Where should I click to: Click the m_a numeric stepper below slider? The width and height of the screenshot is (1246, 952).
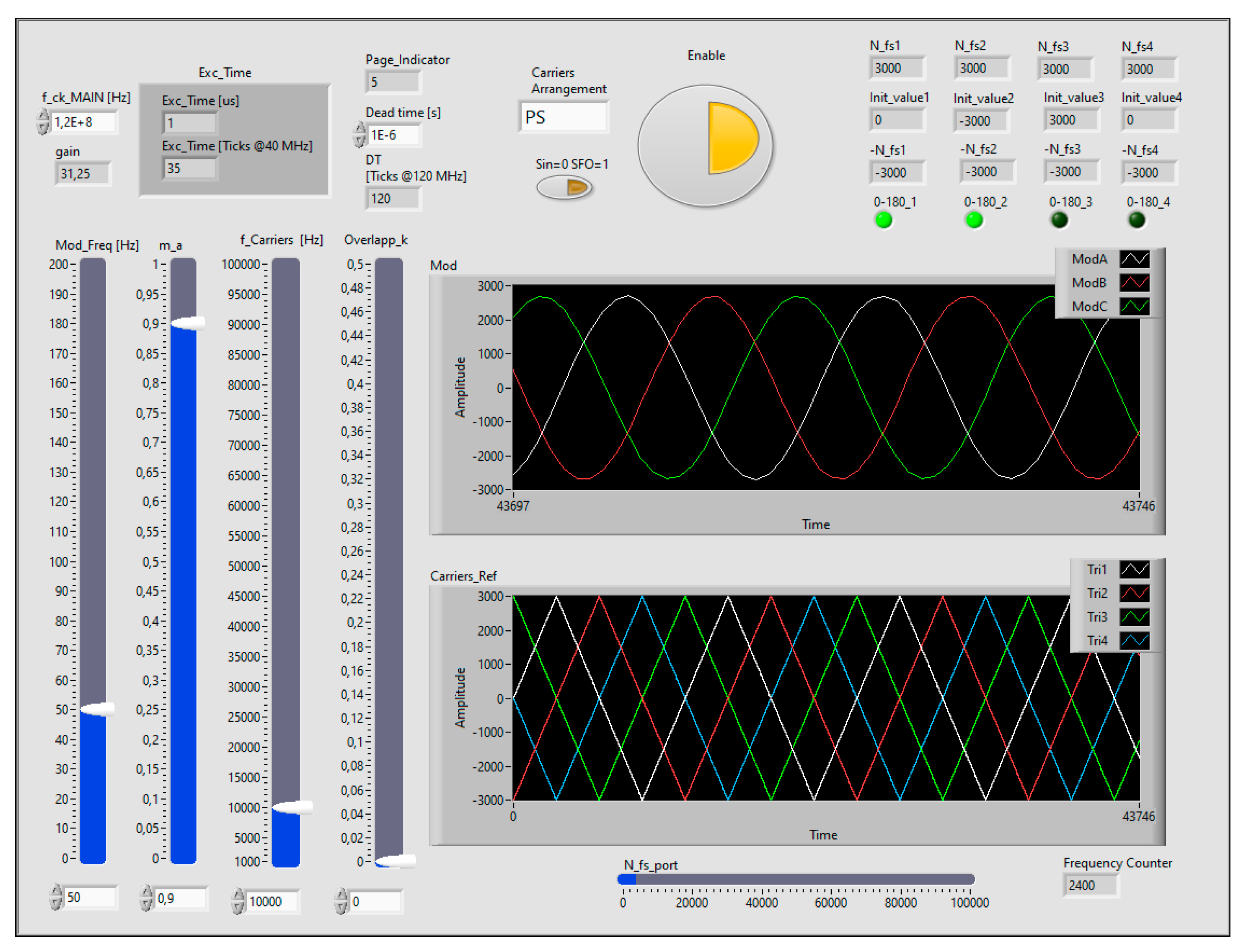(x=146, y=898)
